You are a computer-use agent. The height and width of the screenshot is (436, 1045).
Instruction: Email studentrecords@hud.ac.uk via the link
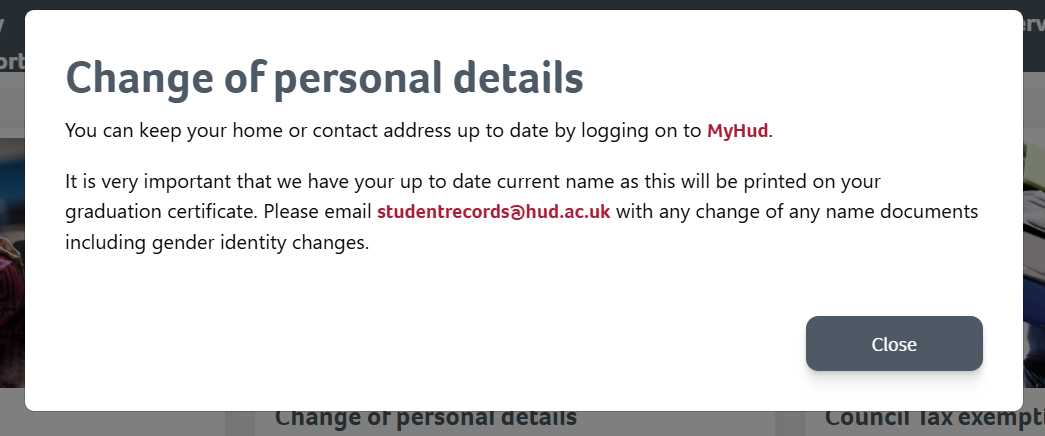point(493,212)
